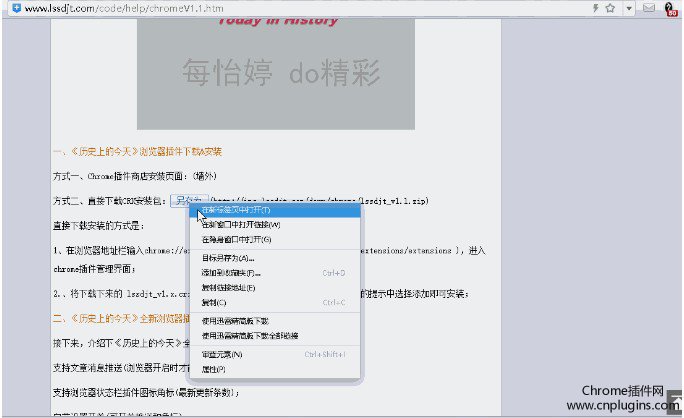Click the '另存为' download link button
This screenshot has height=418, width=684.
(188, 200)
